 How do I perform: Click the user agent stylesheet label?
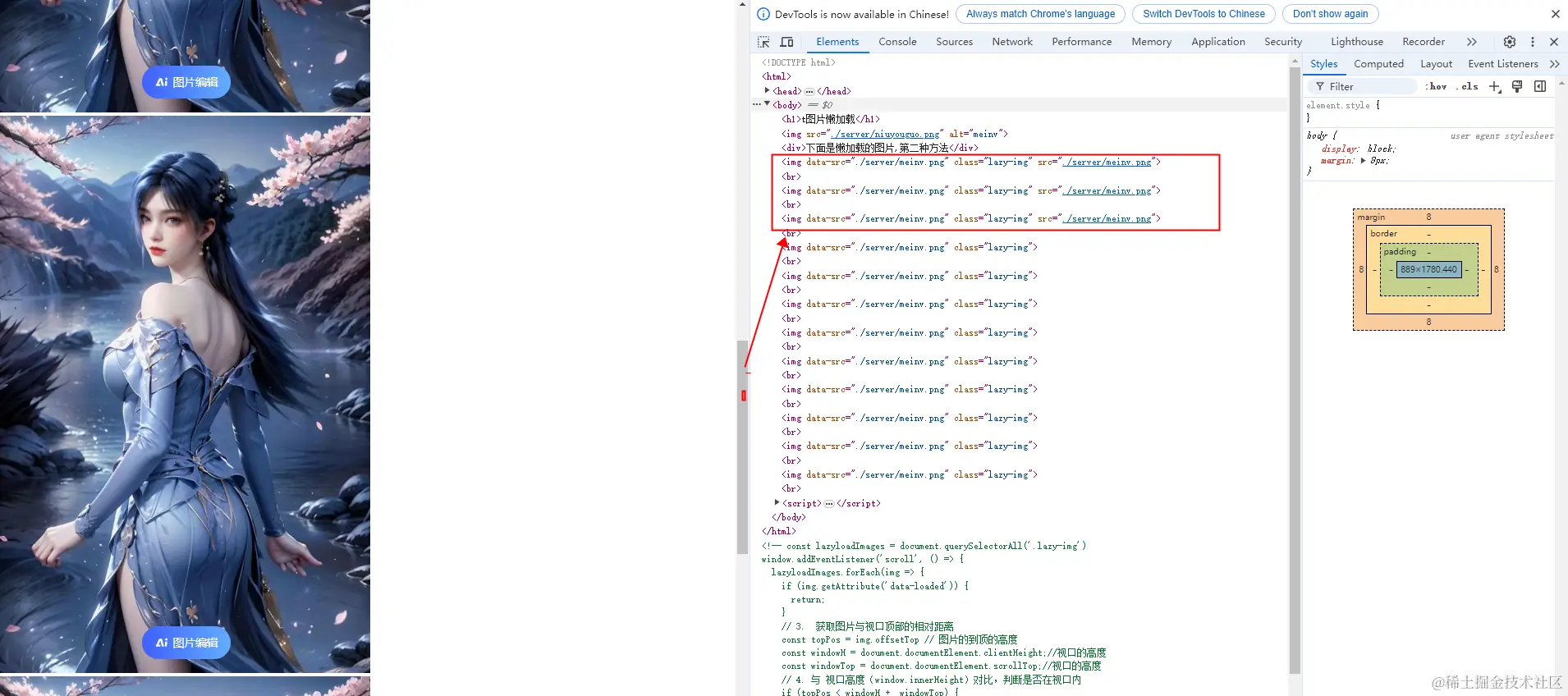coord(1502,136)
